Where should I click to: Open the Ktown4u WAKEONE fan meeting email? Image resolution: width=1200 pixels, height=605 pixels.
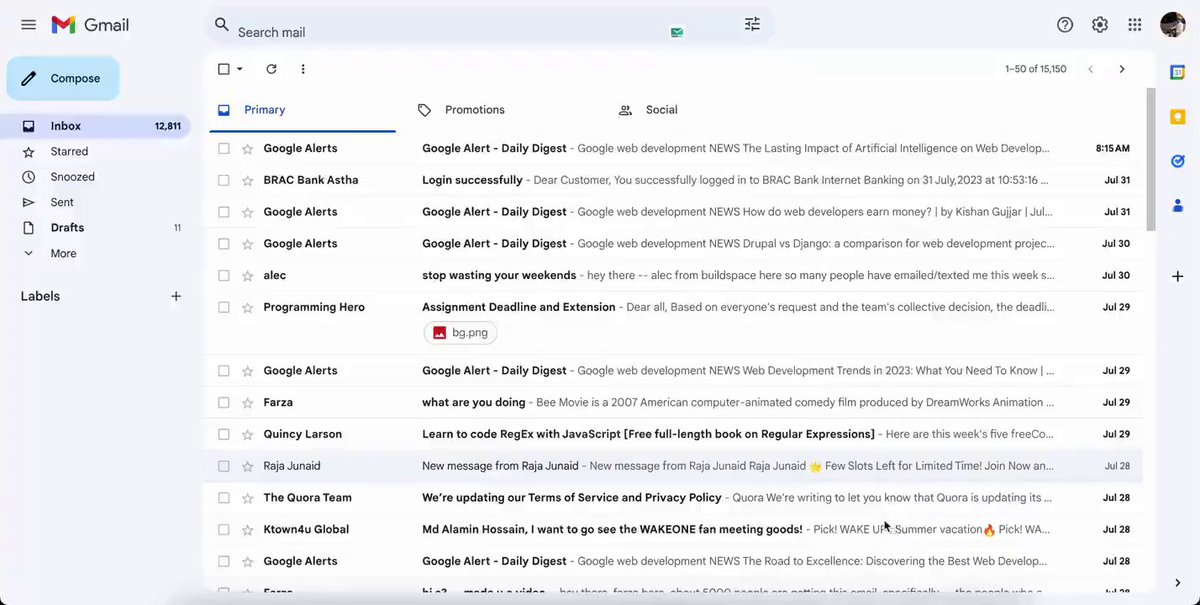tap(675, 529)
